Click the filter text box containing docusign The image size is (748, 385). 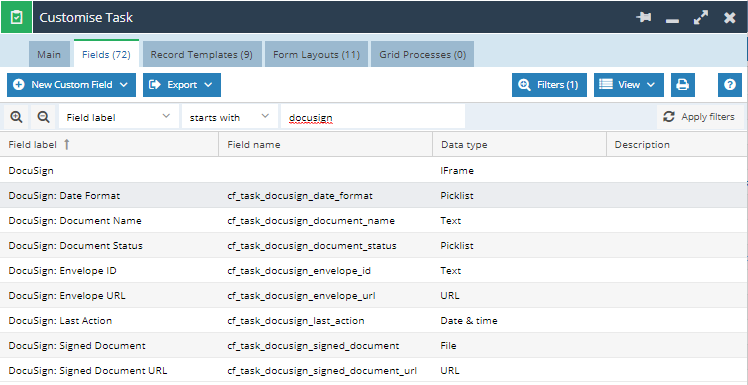click(373, 117)
